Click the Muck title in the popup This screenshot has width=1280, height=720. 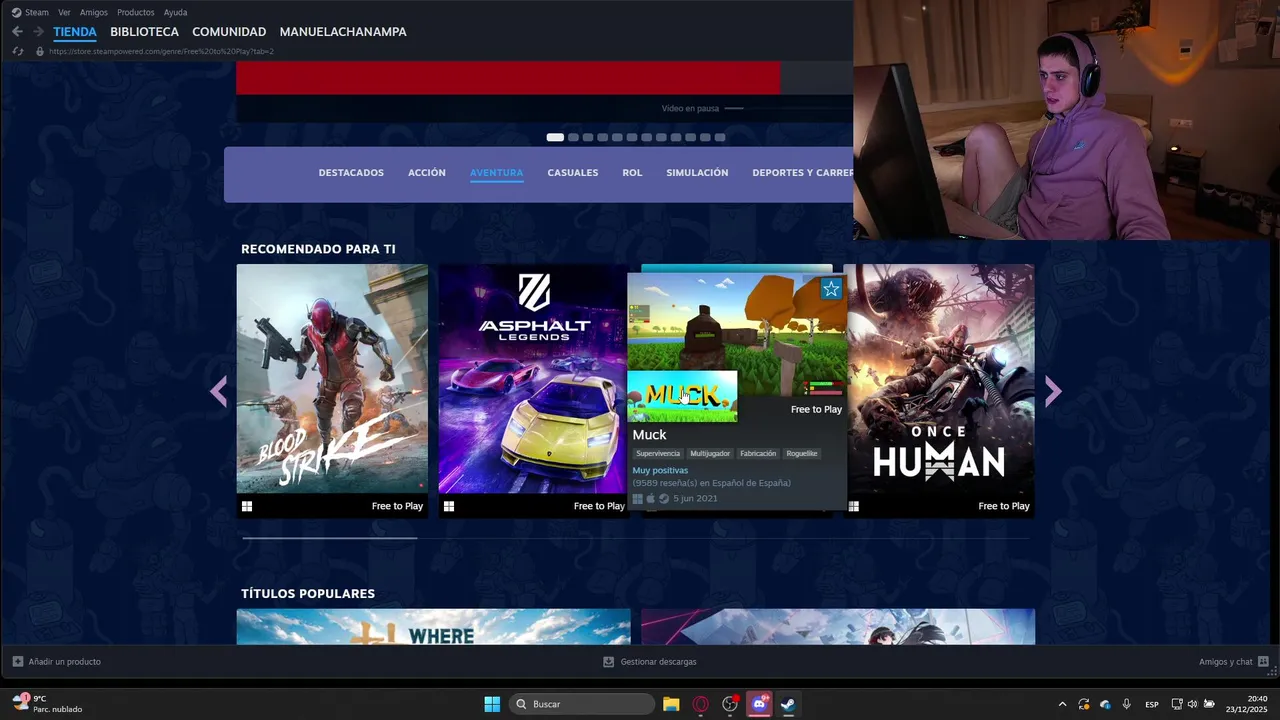(649, 435)
